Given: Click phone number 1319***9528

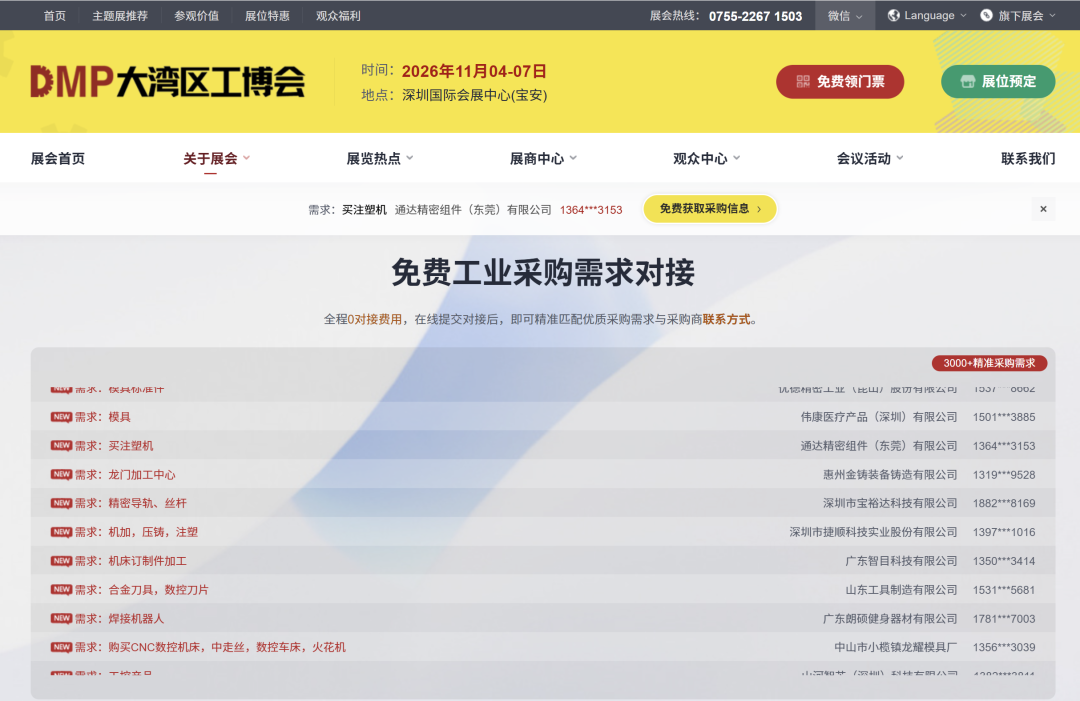Looking at the screenshot, I should point(1004,474).
